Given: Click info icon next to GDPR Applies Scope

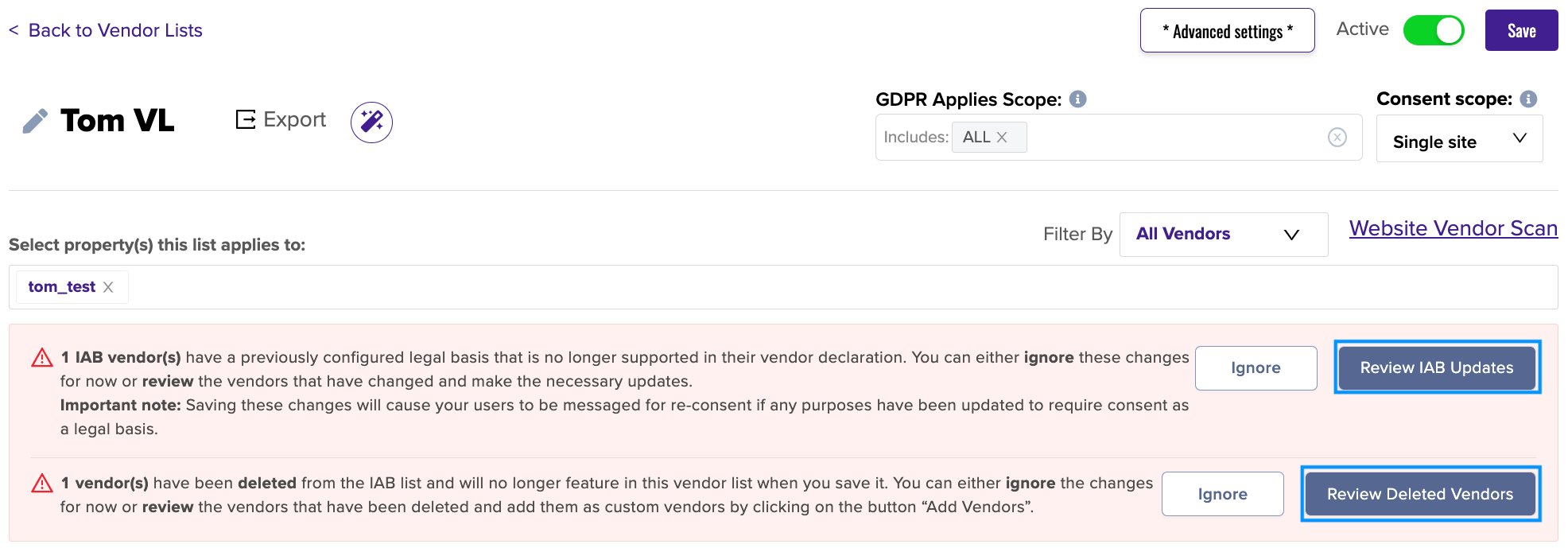Looking at the screenshot, I should point(1077,99).
